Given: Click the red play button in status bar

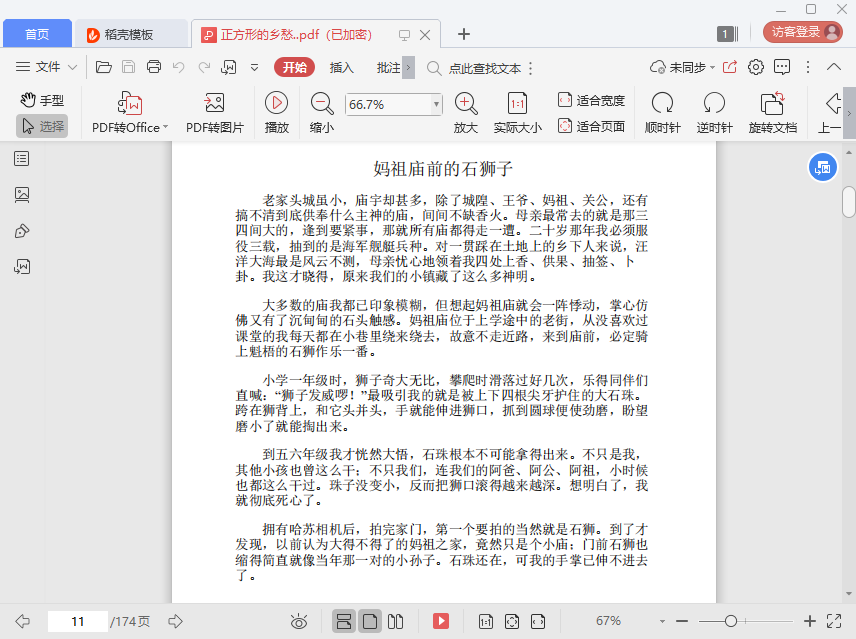Looking at the screenshot, I should pos(441,621).
